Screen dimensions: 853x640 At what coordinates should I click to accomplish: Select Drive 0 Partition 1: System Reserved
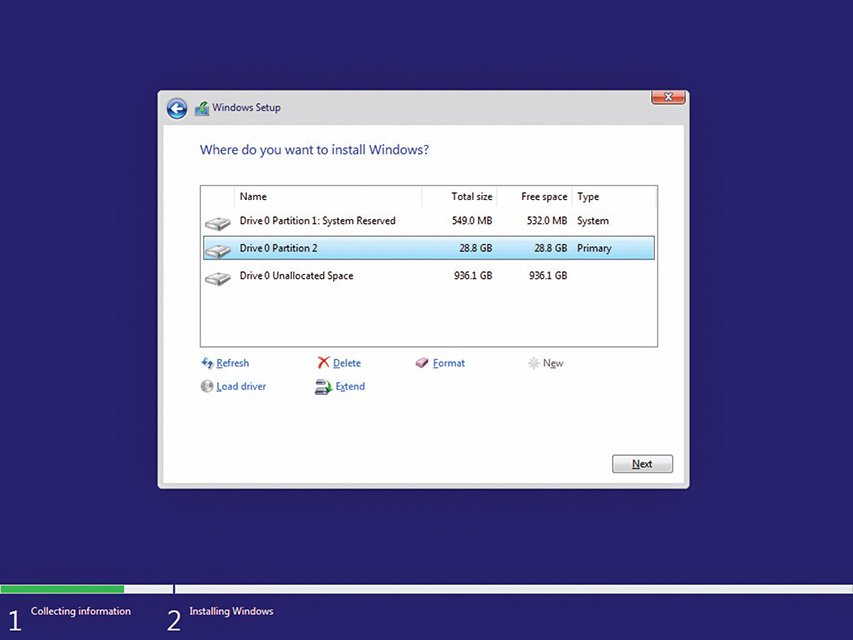(317, 221)
